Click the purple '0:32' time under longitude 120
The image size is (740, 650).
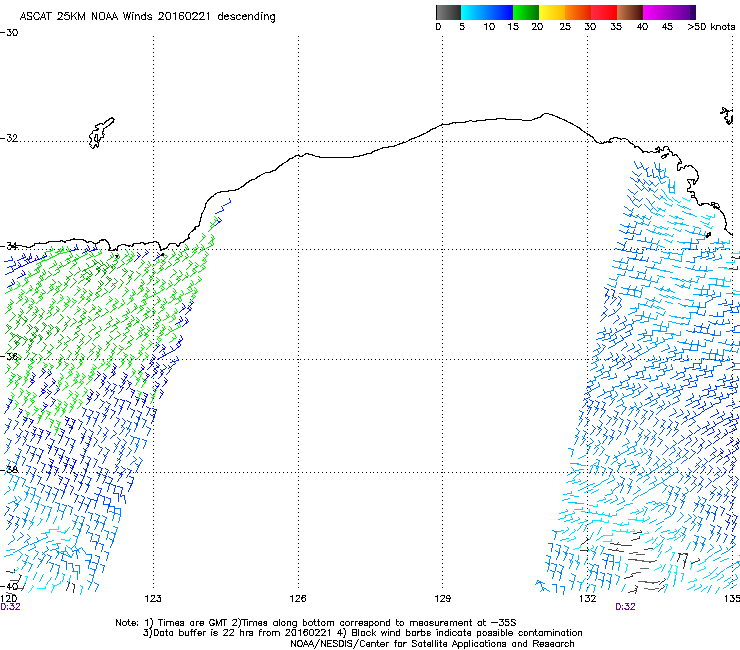(x=10, y=607)
